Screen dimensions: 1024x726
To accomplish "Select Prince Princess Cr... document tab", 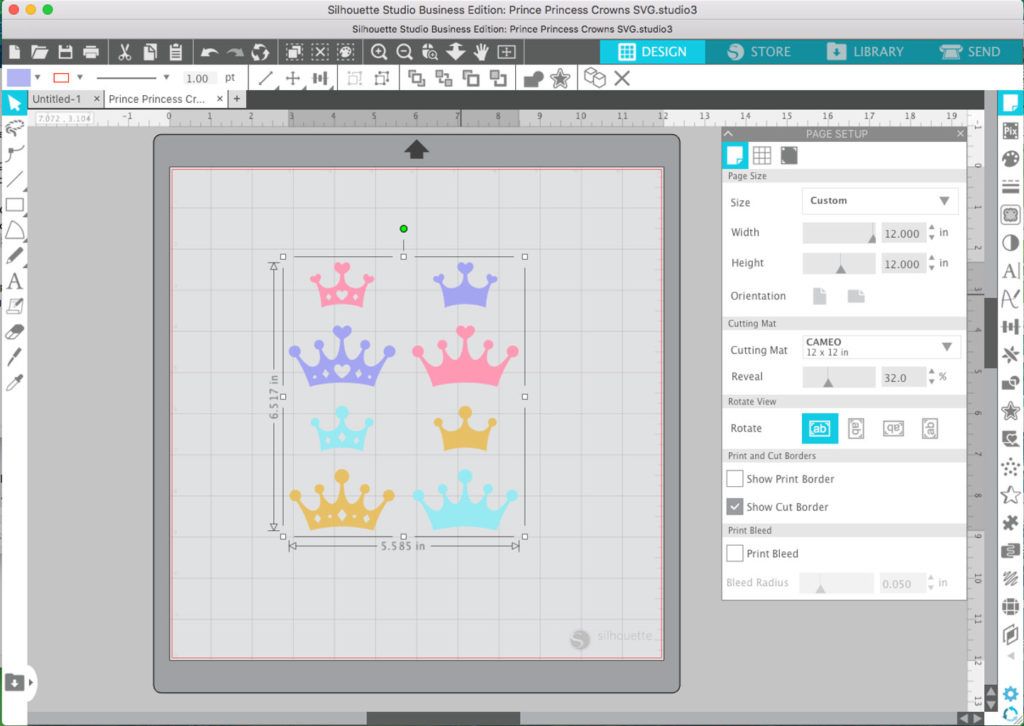I will coord(157,99).
